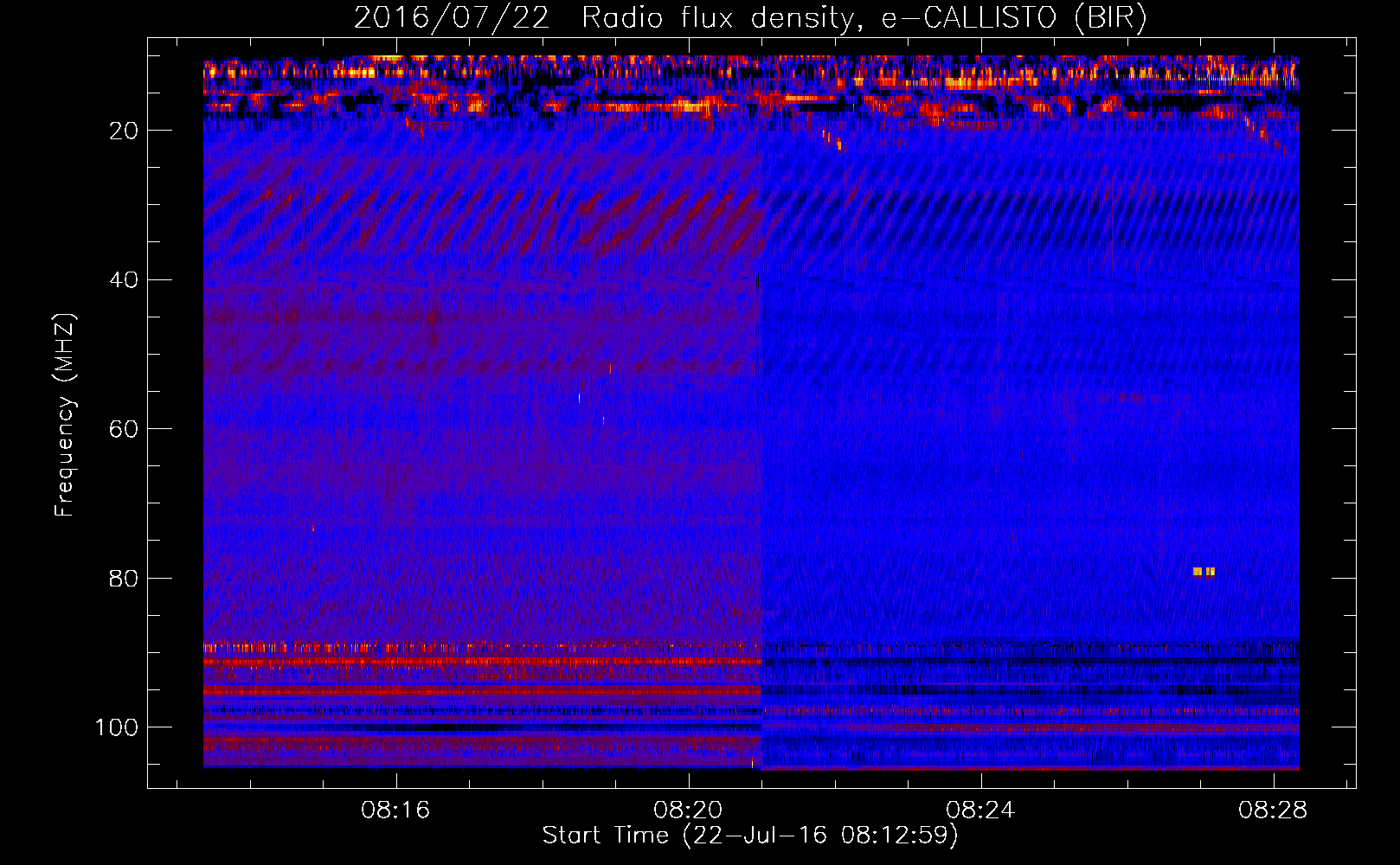Click the 'Start Time (22-Jul-16 08:12:59)' label
This screenshot has width=1400, height=865.
(x=750, y=836)
